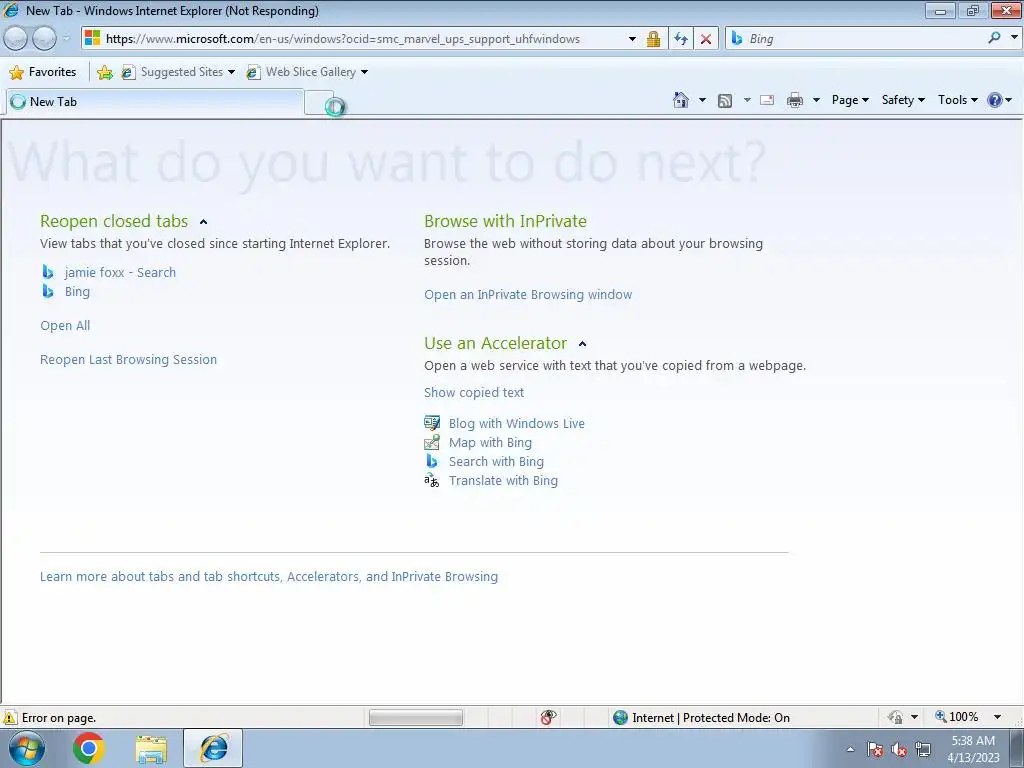
Task: Click the Help question mark icon
Action: click(x=995, y=100)
